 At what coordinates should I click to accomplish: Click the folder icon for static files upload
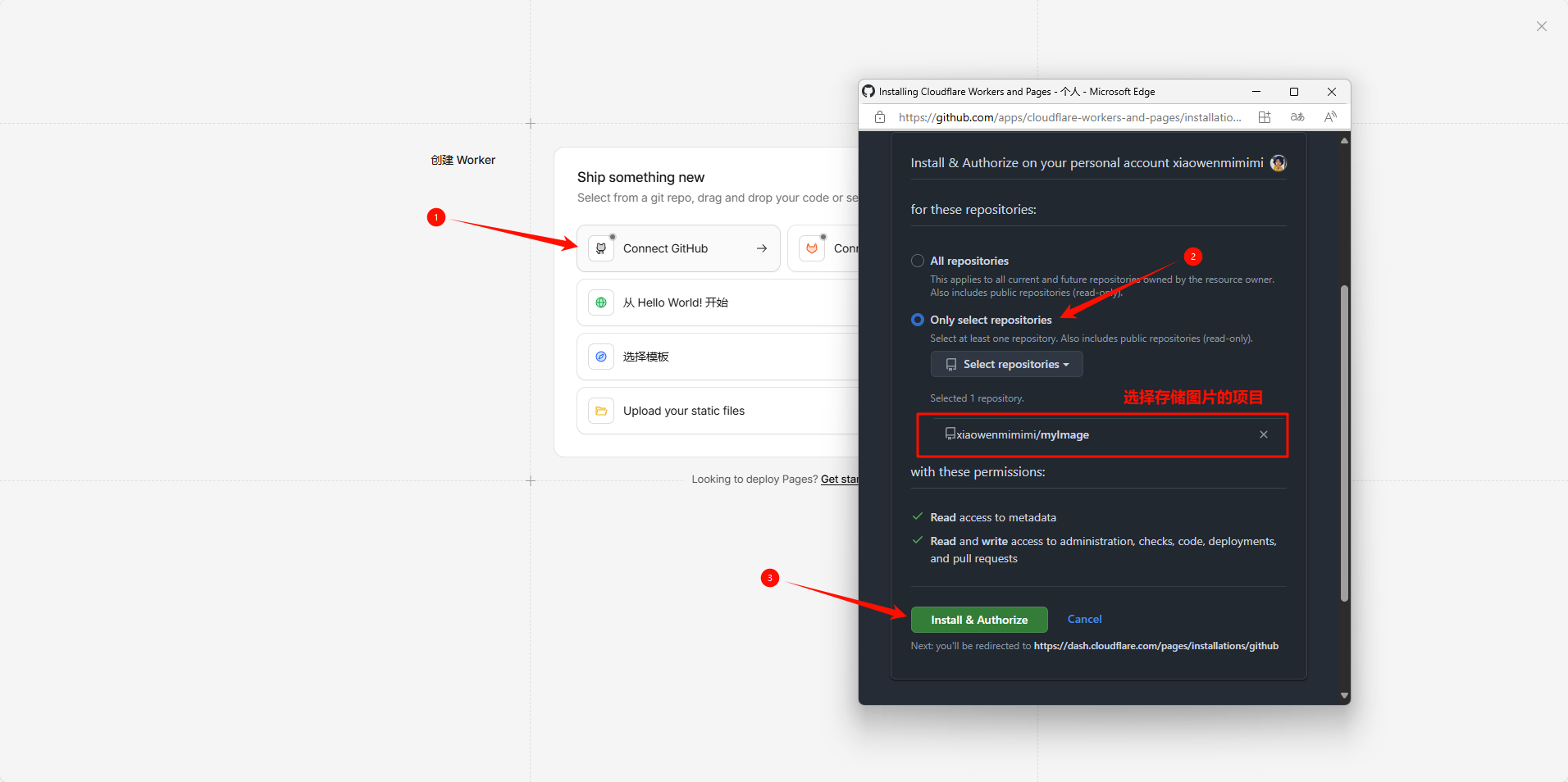click(601, 411)
